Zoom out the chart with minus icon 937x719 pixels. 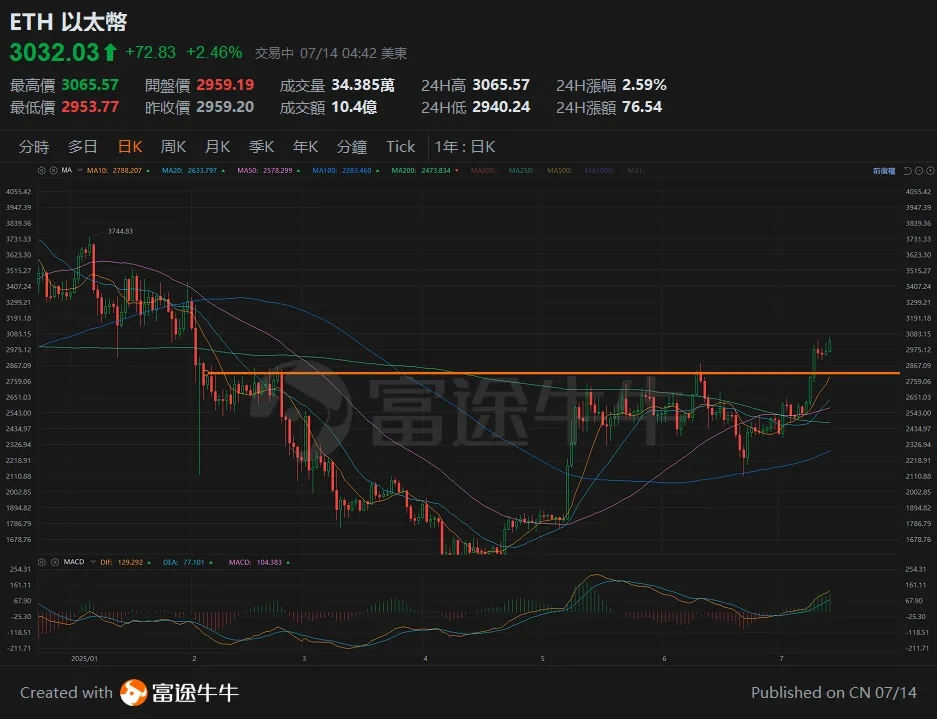pyautogui.click(x=918, y=171)
